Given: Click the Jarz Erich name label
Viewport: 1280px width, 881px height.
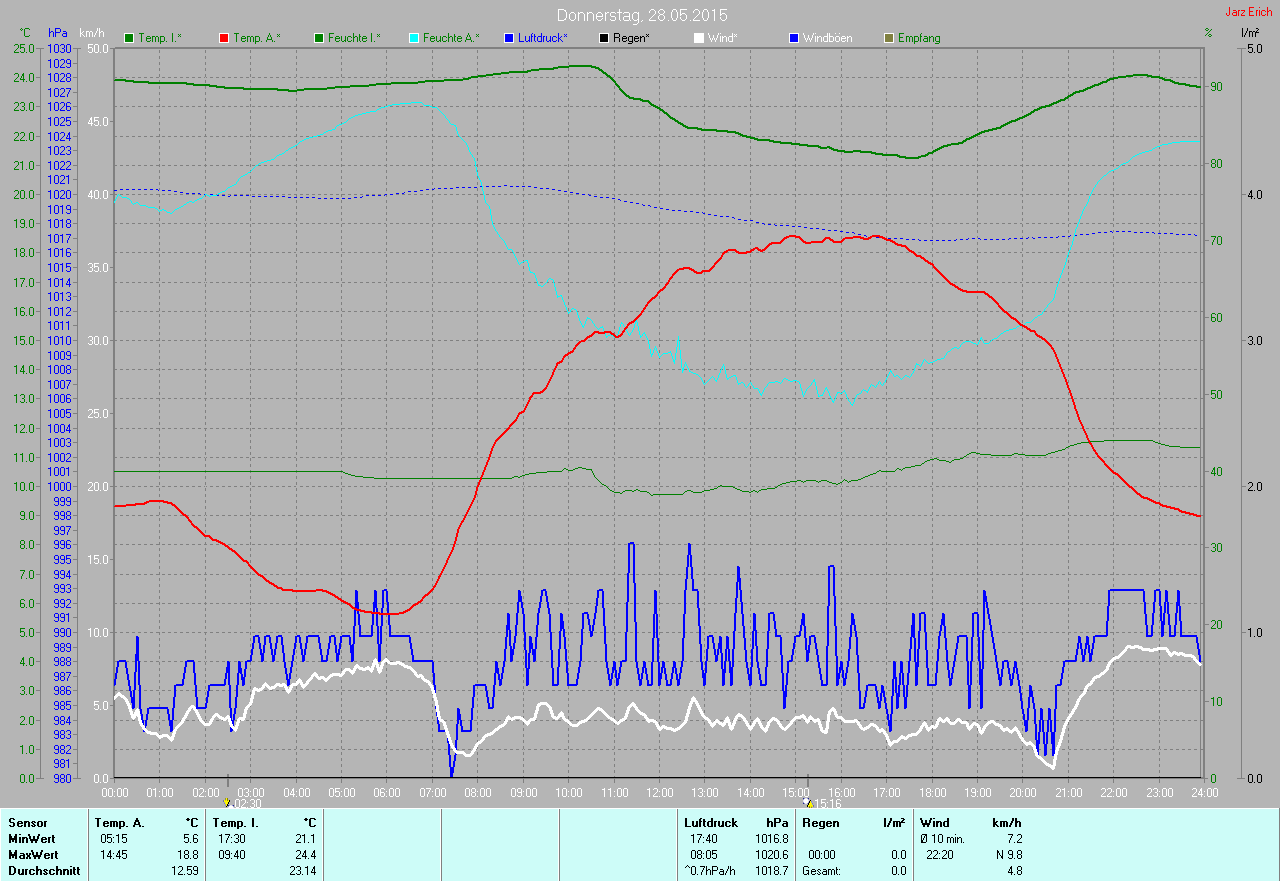Looking at the screenshot, I should tap(1250, 12).
